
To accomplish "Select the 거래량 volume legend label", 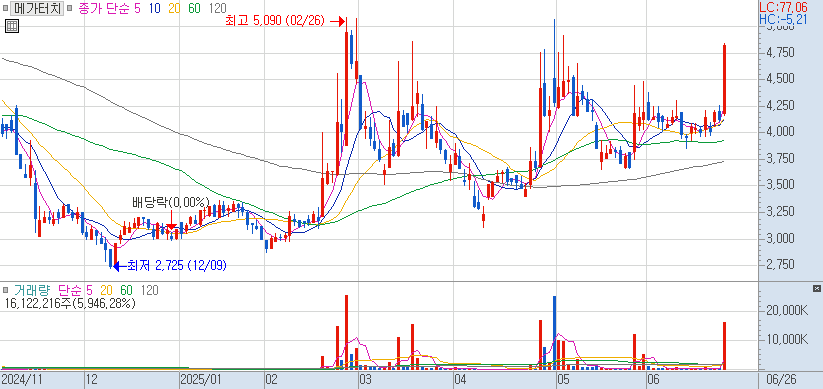I will pos(32,290).
